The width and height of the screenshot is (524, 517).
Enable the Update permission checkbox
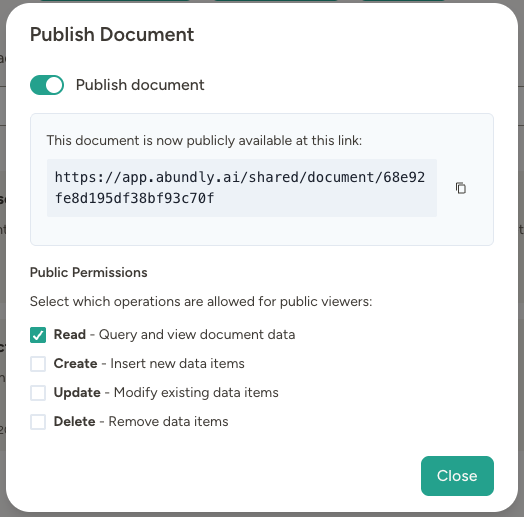pyautogui.click(x=38, y=393)
